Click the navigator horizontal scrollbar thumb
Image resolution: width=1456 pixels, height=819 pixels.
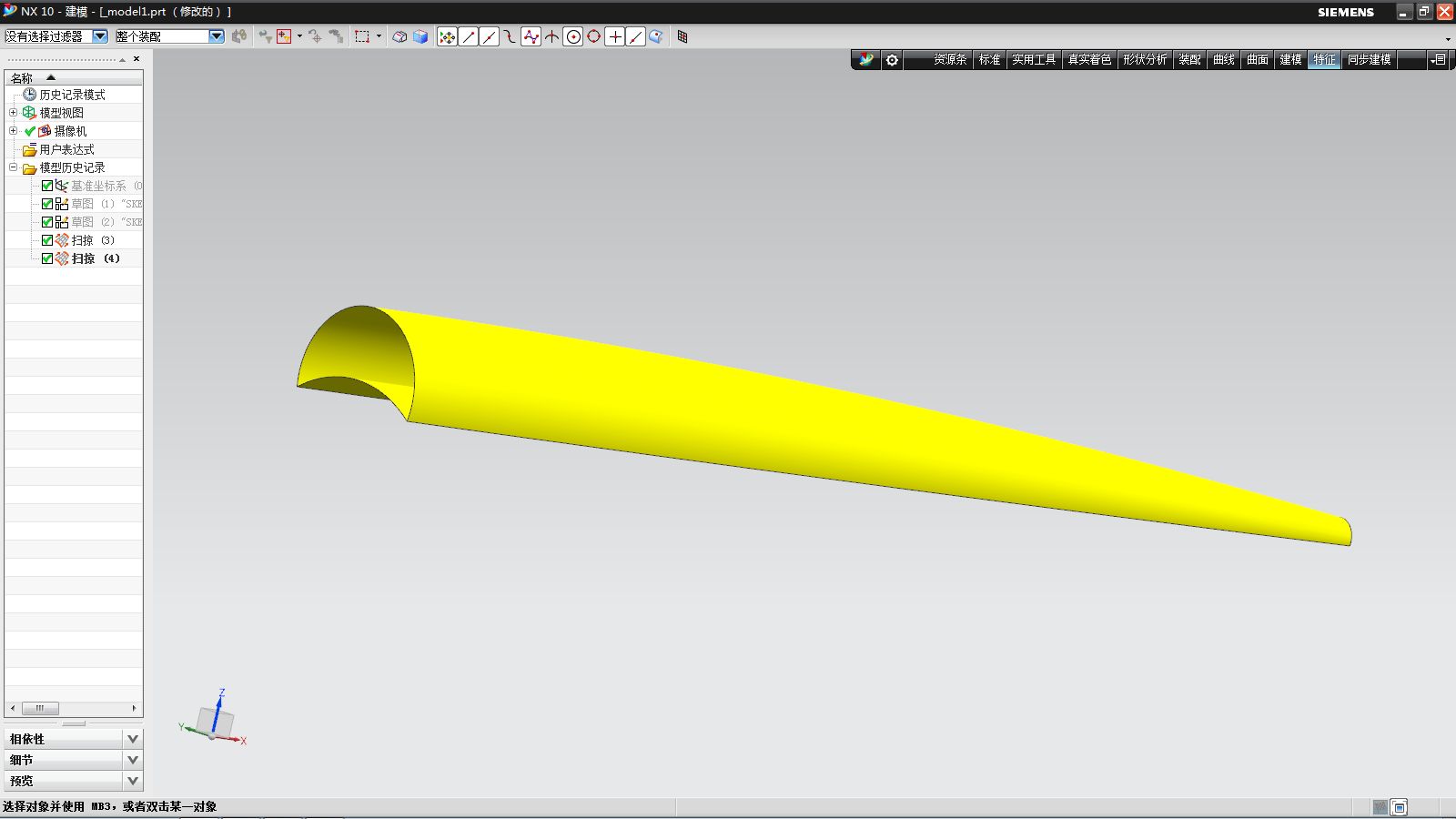(x=40, y=708)
